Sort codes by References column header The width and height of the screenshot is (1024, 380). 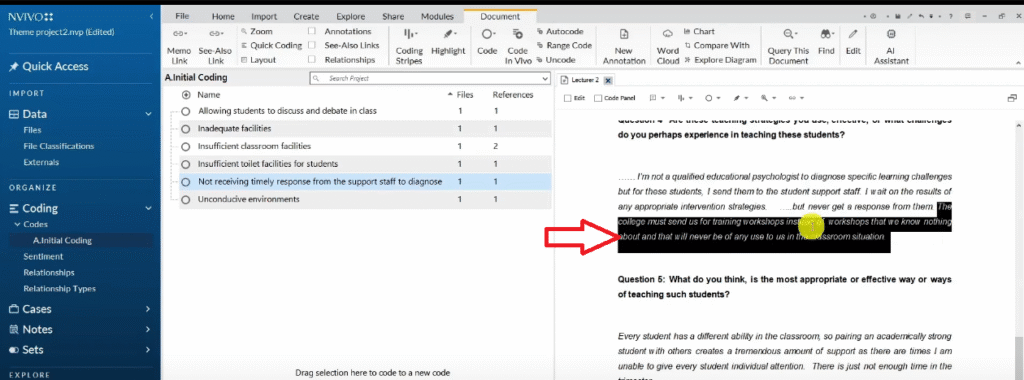coord(513,95)
